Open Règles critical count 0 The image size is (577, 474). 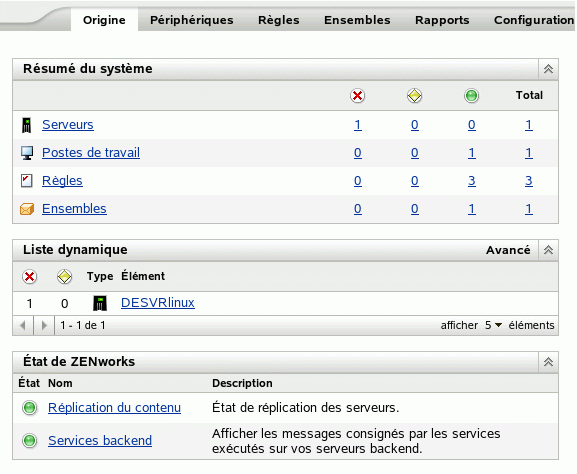coord(358,181)
